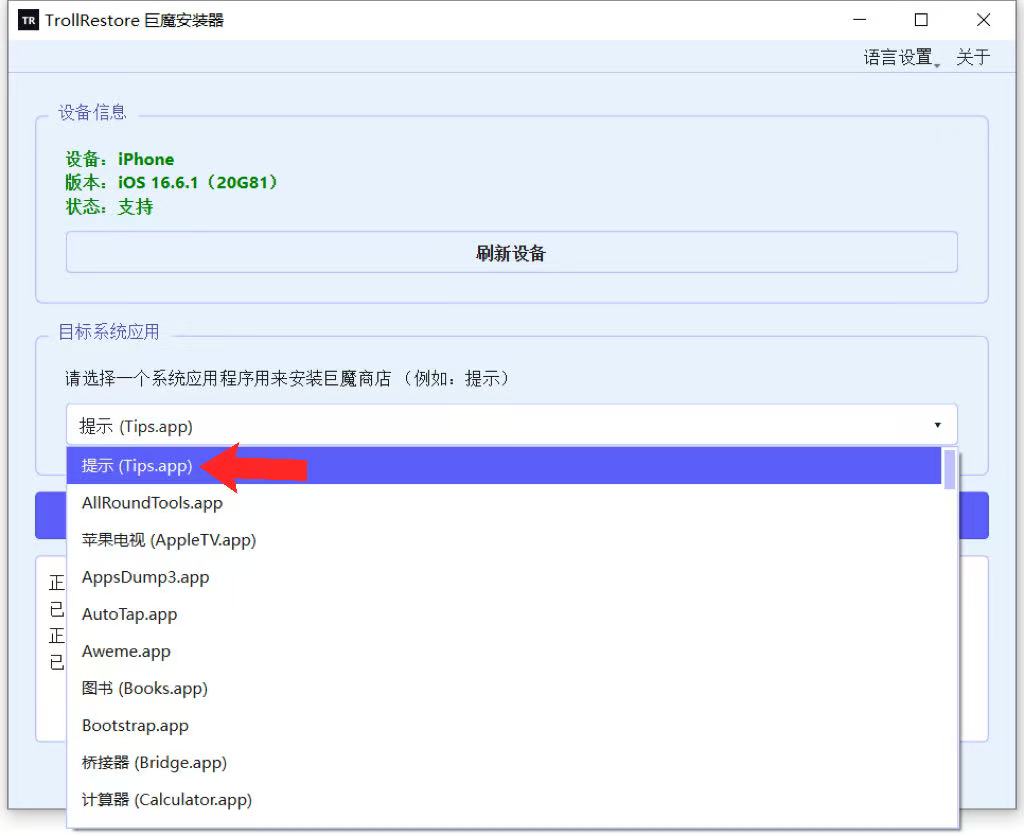The height and width of the screenshot is (836, 1024).
Task: Open the 关于 about menu
Action: point(973,57)
